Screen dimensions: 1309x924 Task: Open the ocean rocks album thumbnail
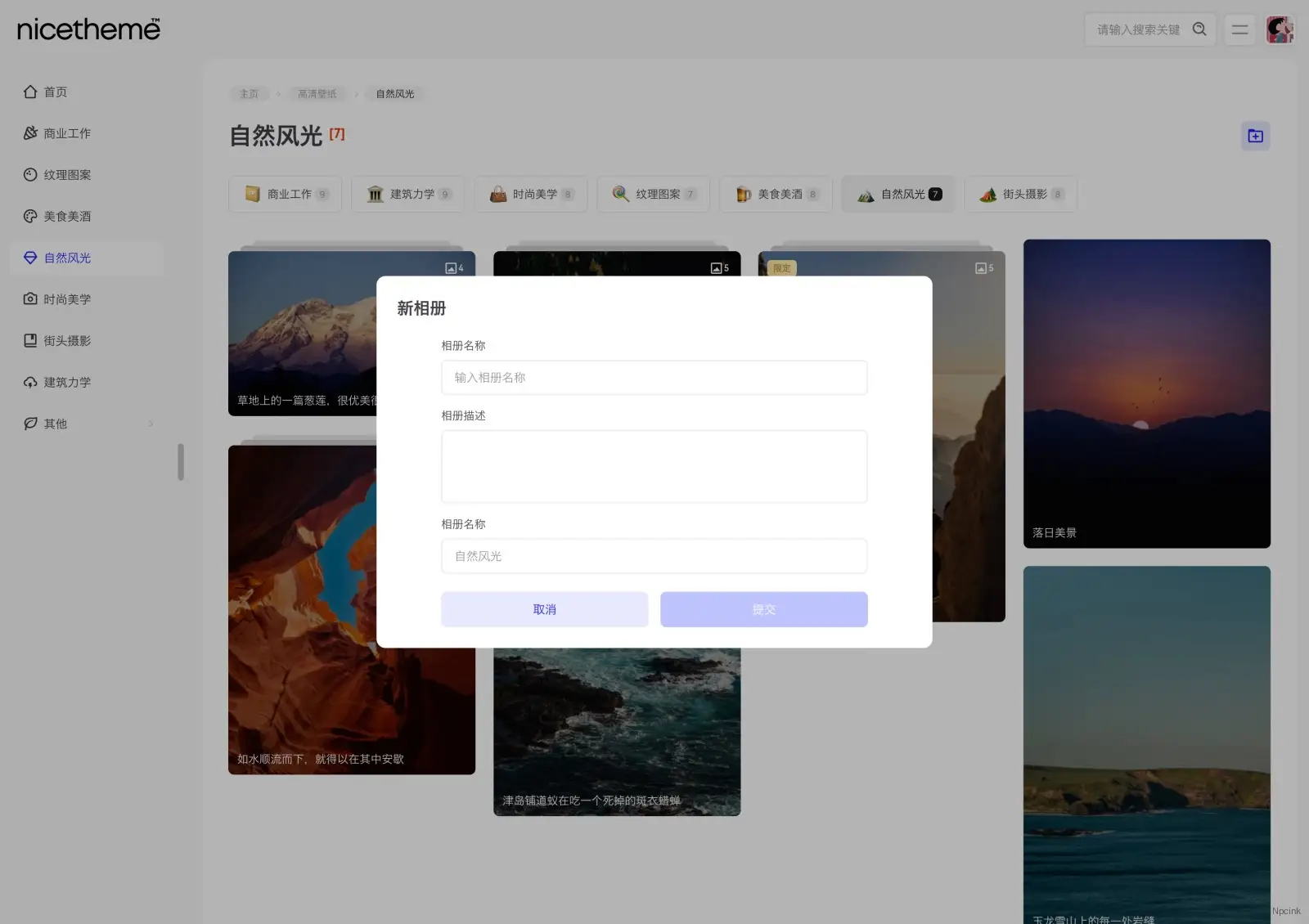click(617, 732)
